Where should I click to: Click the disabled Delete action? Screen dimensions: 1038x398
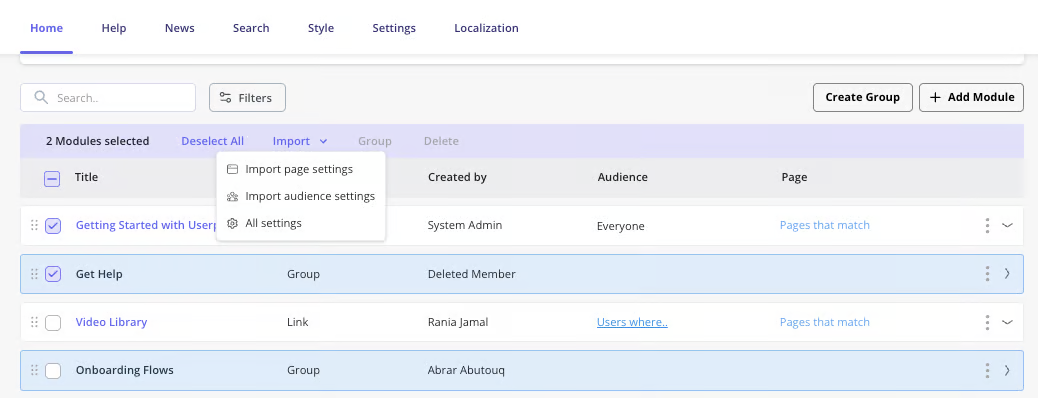[x=441, y=141]
